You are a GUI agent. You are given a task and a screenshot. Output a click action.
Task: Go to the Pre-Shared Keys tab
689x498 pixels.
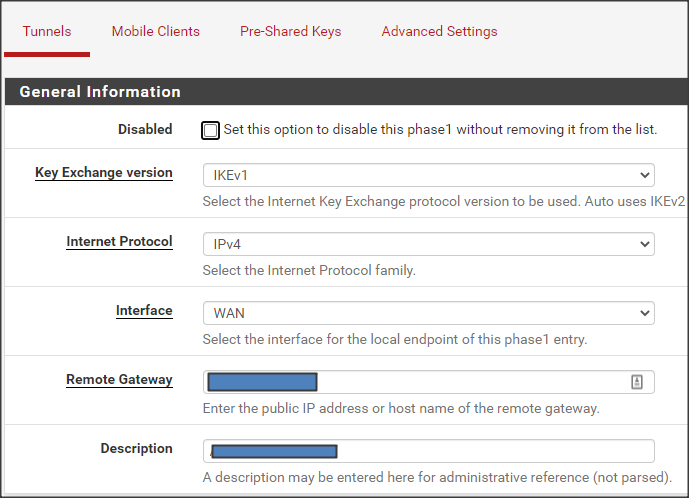pos(290,31)
